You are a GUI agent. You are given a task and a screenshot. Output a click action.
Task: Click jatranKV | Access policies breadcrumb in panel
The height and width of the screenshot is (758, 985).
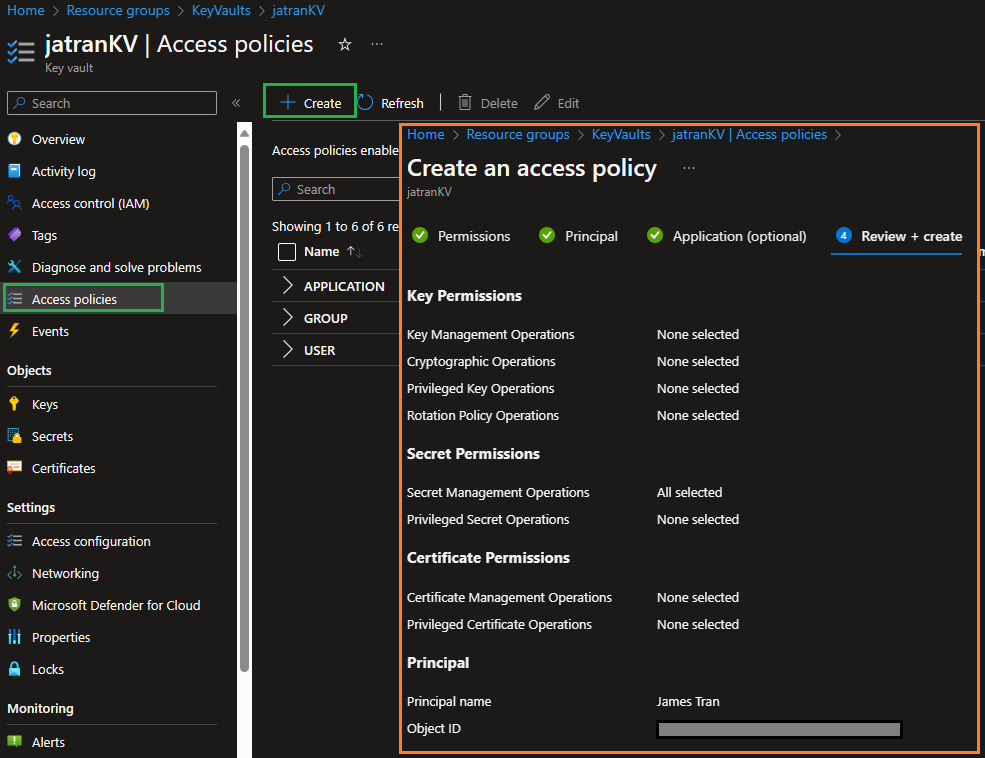tap(749, 134)
